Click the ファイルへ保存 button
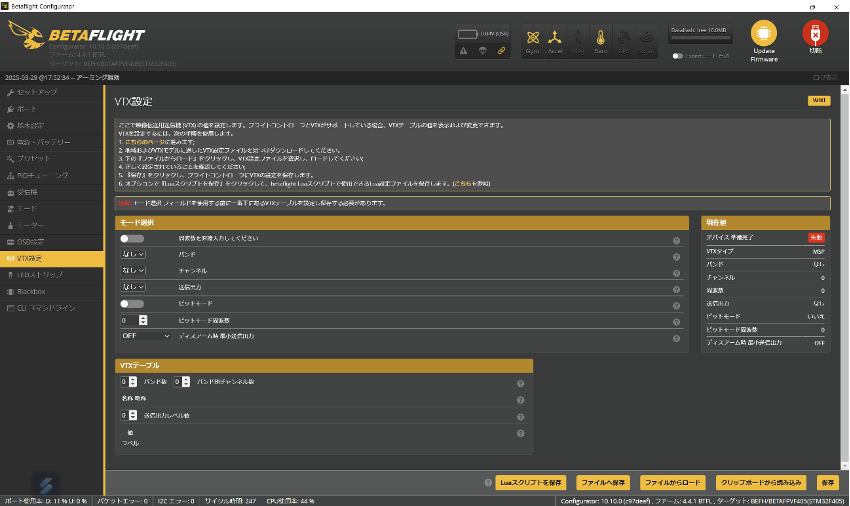The width and height of the screenshot is (850, 506). point(603,483)
